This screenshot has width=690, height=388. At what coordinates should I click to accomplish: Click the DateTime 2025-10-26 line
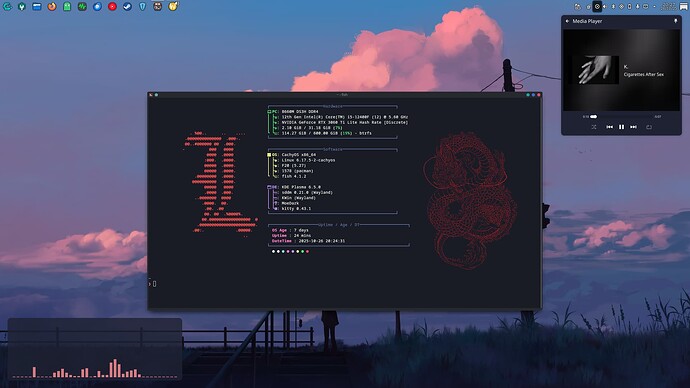click(x=308, y=241)
